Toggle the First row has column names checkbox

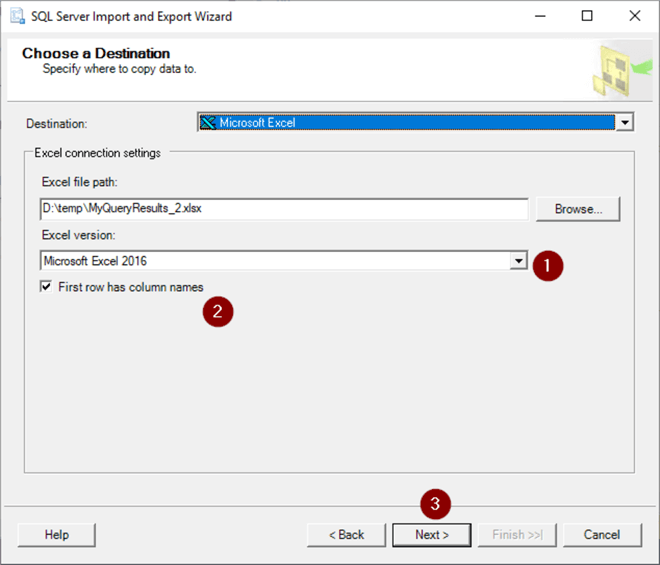pos(46,287)
